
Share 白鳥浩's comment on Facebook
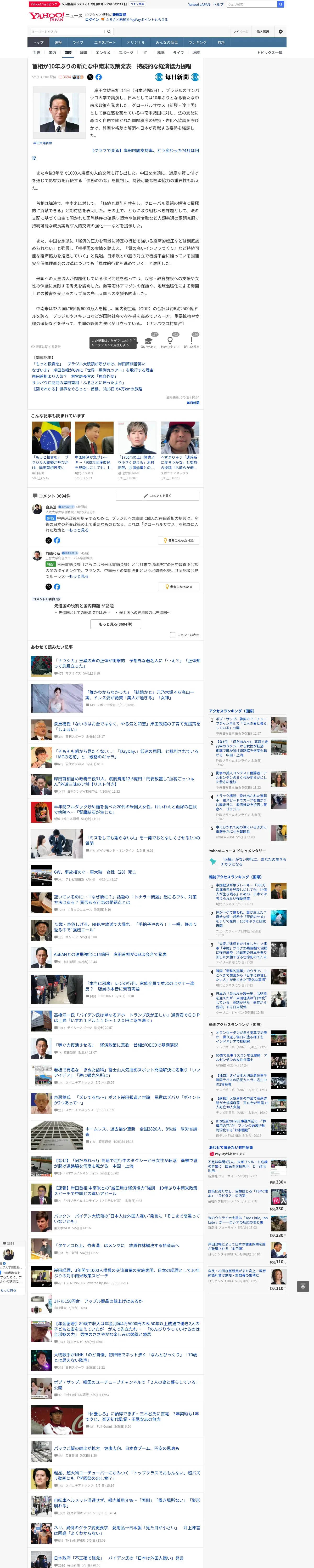click(x=57, y=540)
